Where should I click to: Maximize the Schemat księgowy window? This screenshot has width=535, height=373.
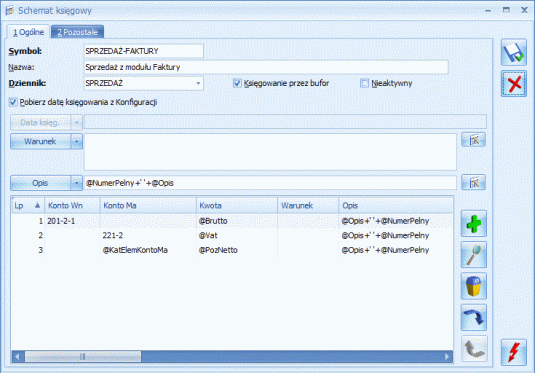(x=506, y=10)
